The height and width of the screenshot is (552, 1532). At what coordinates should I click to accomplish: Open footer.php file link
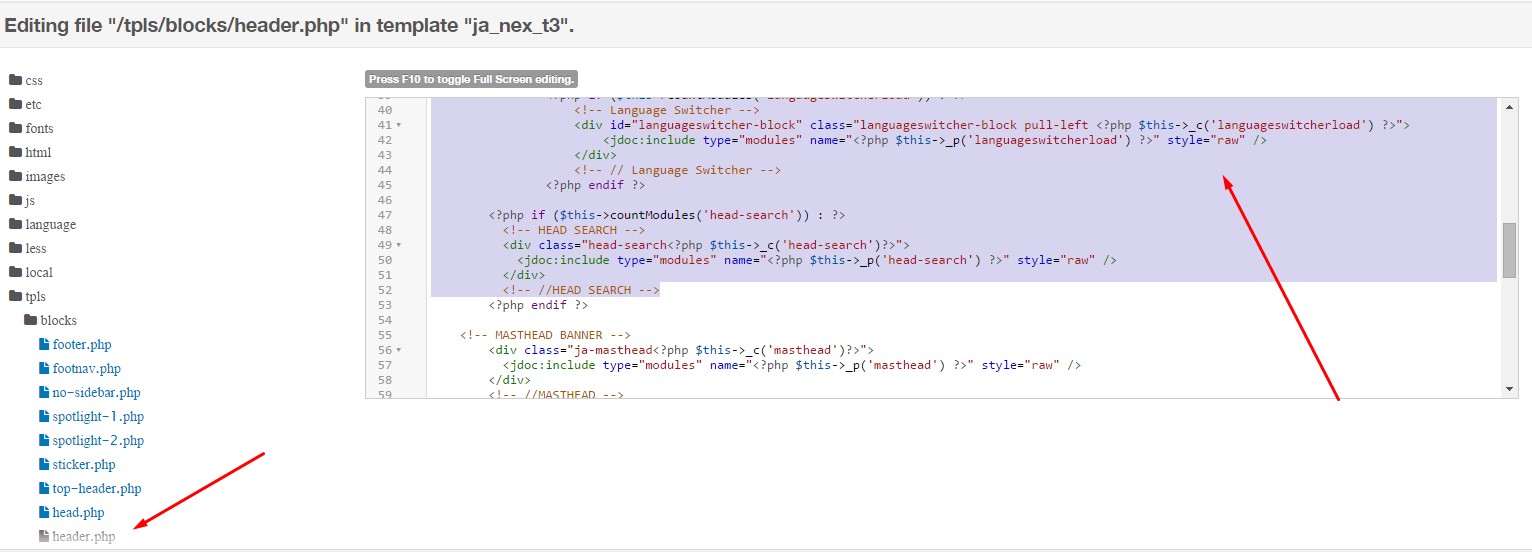(82, 345)
